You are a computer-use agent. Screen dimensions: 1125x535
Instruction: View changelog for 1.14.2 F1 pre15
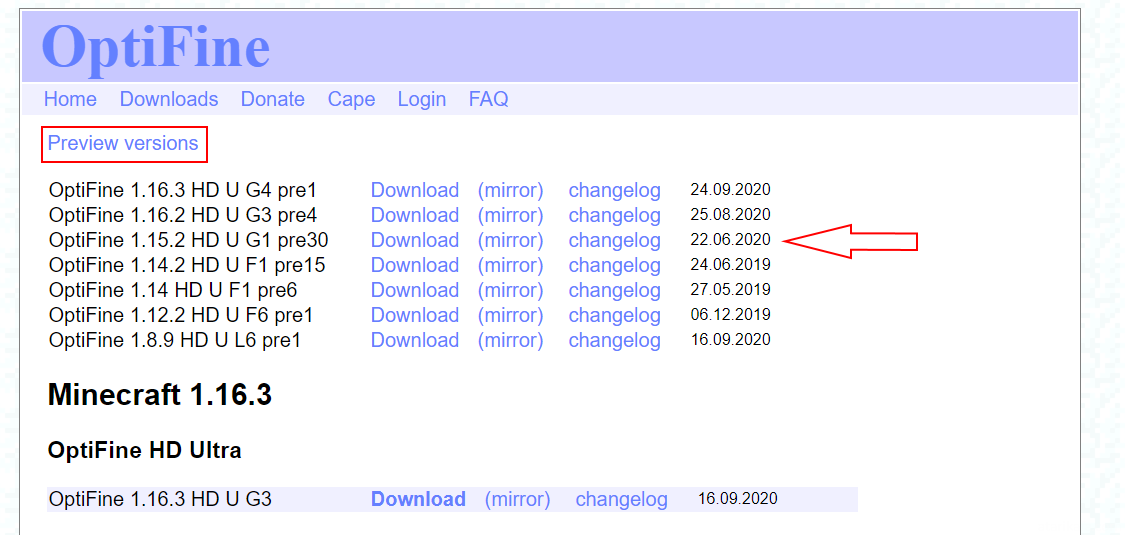click(614, 265)
